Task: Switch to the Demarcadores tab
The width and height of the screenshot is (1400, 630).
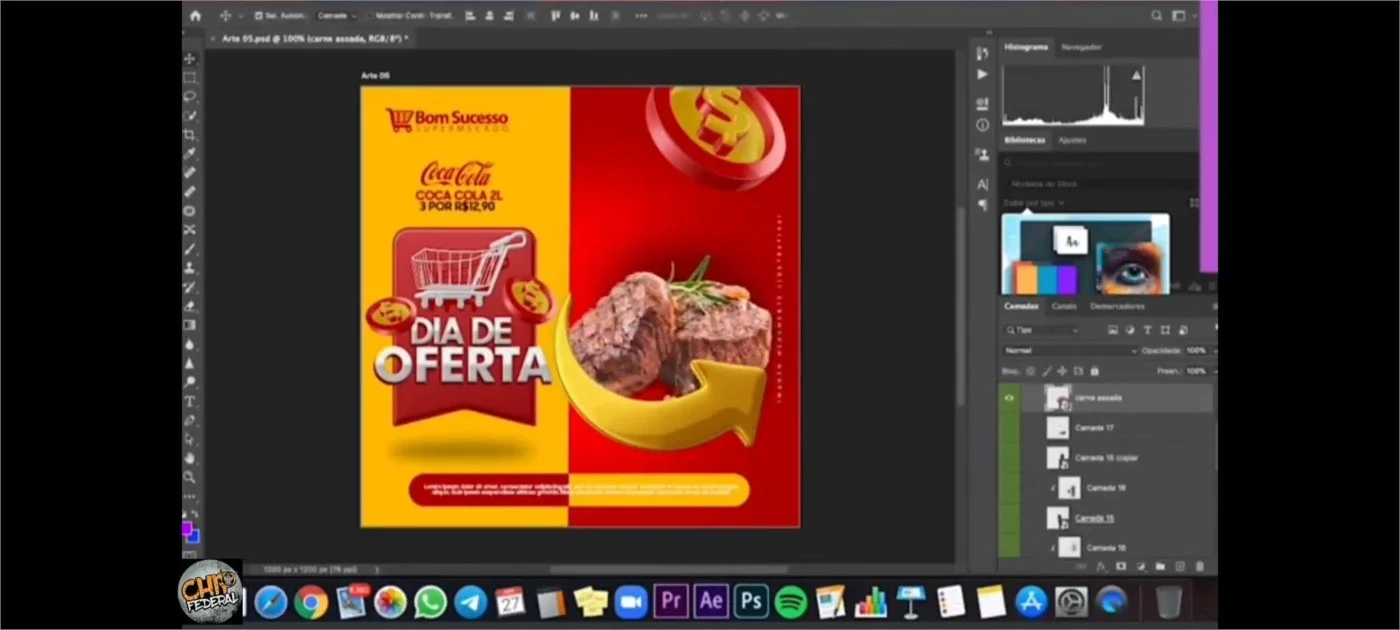Action: (1117, 306)
